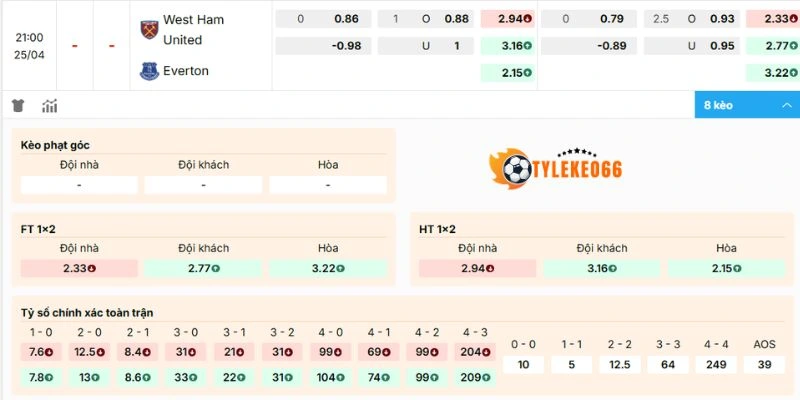Collapse the 8 kèo dropdown

tap(746, 105)
